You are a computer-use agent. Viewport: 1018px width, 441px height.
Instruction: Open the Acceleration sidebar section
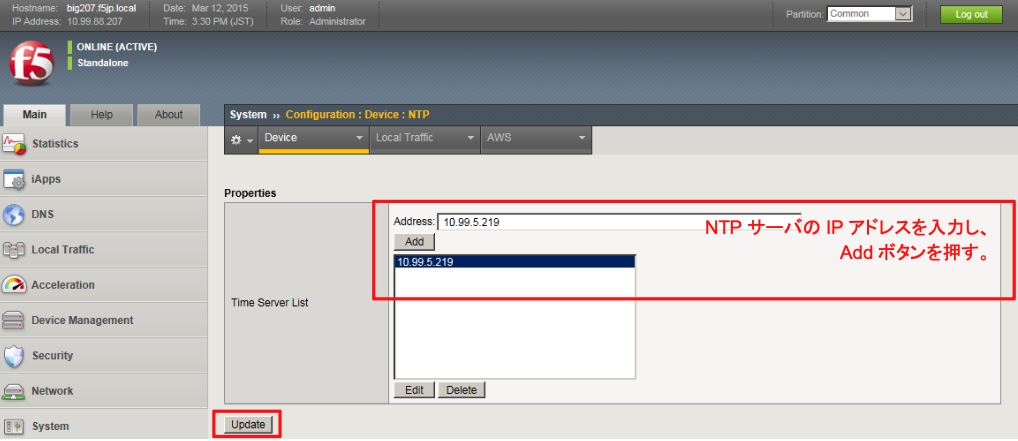(x=104, y=285)
